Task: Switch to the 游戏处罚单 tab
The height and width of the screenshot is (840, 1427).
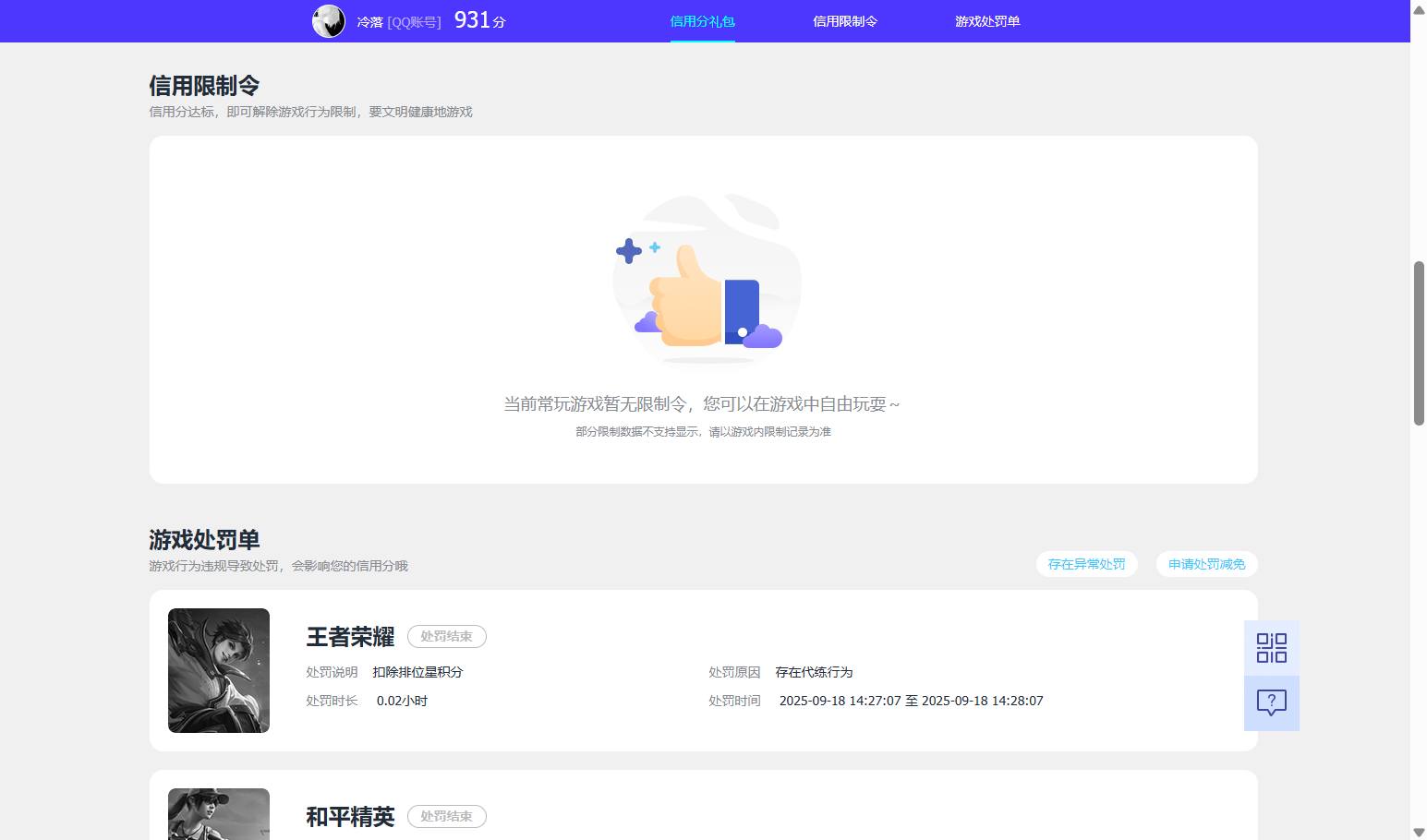Action: click(987, 21)
